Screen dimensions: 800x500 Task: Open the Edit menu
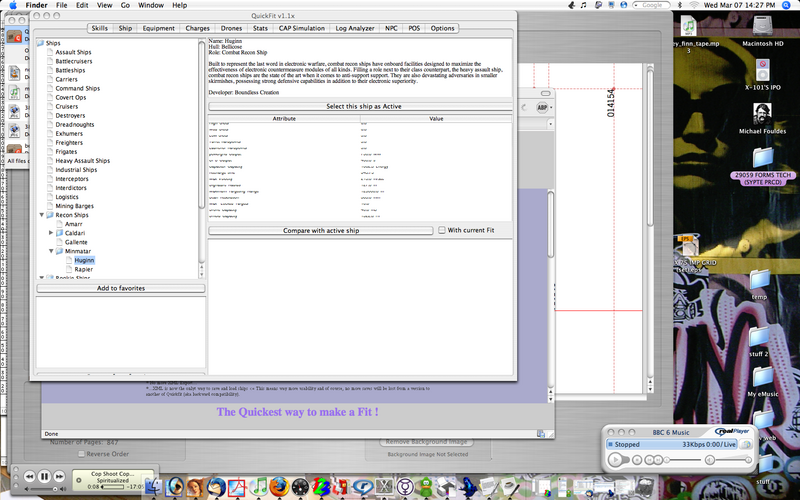82,5
